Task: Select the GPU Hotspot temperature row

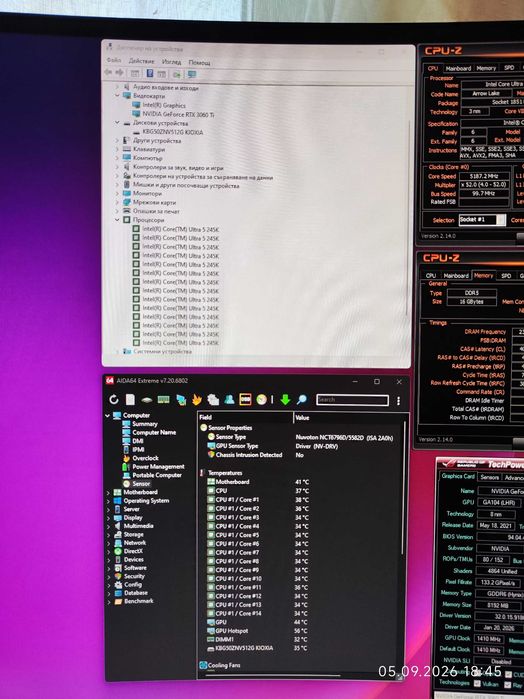Action: 256,631
